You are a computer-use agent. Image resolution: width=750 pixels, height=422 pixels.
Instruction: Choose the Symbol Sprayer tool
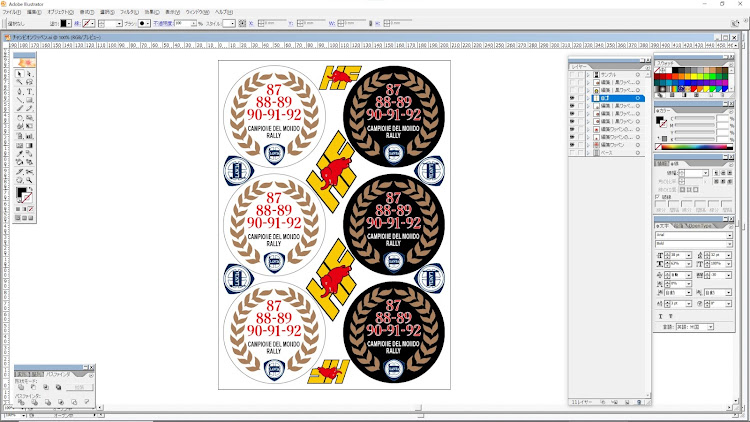click(x=20, y=136)
